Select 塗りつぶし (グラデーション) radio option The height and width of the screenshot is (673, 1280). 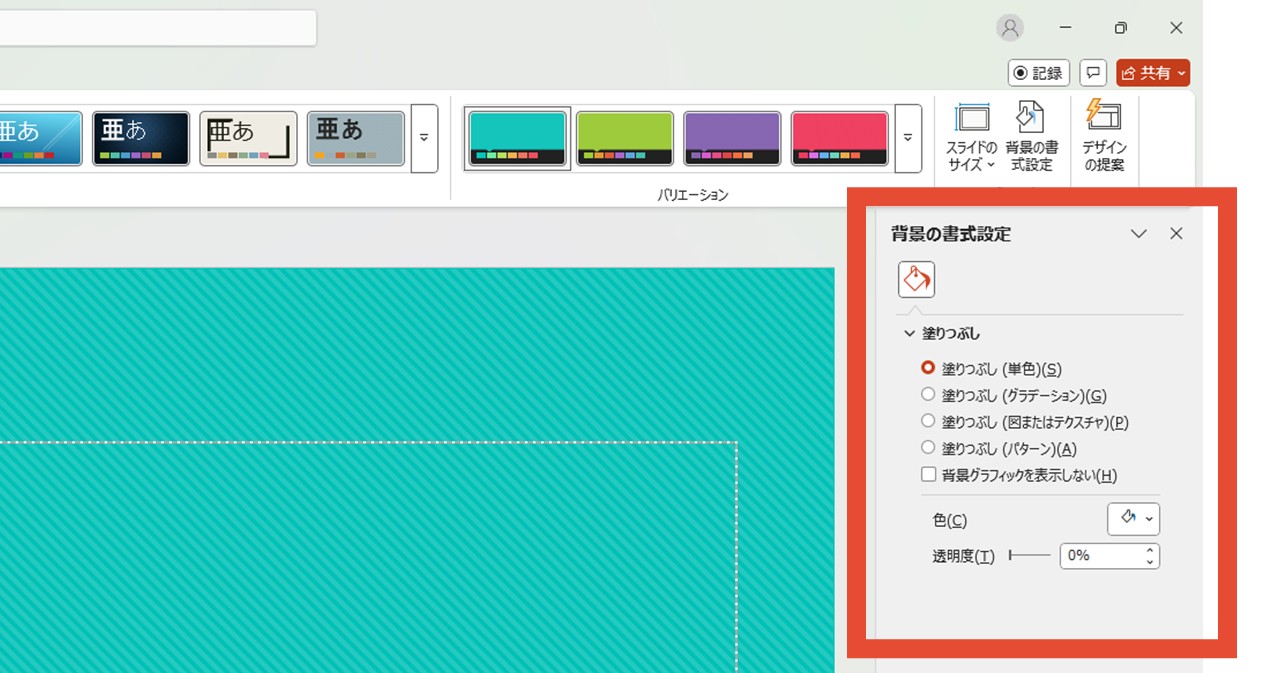click(x=928, y=395)
